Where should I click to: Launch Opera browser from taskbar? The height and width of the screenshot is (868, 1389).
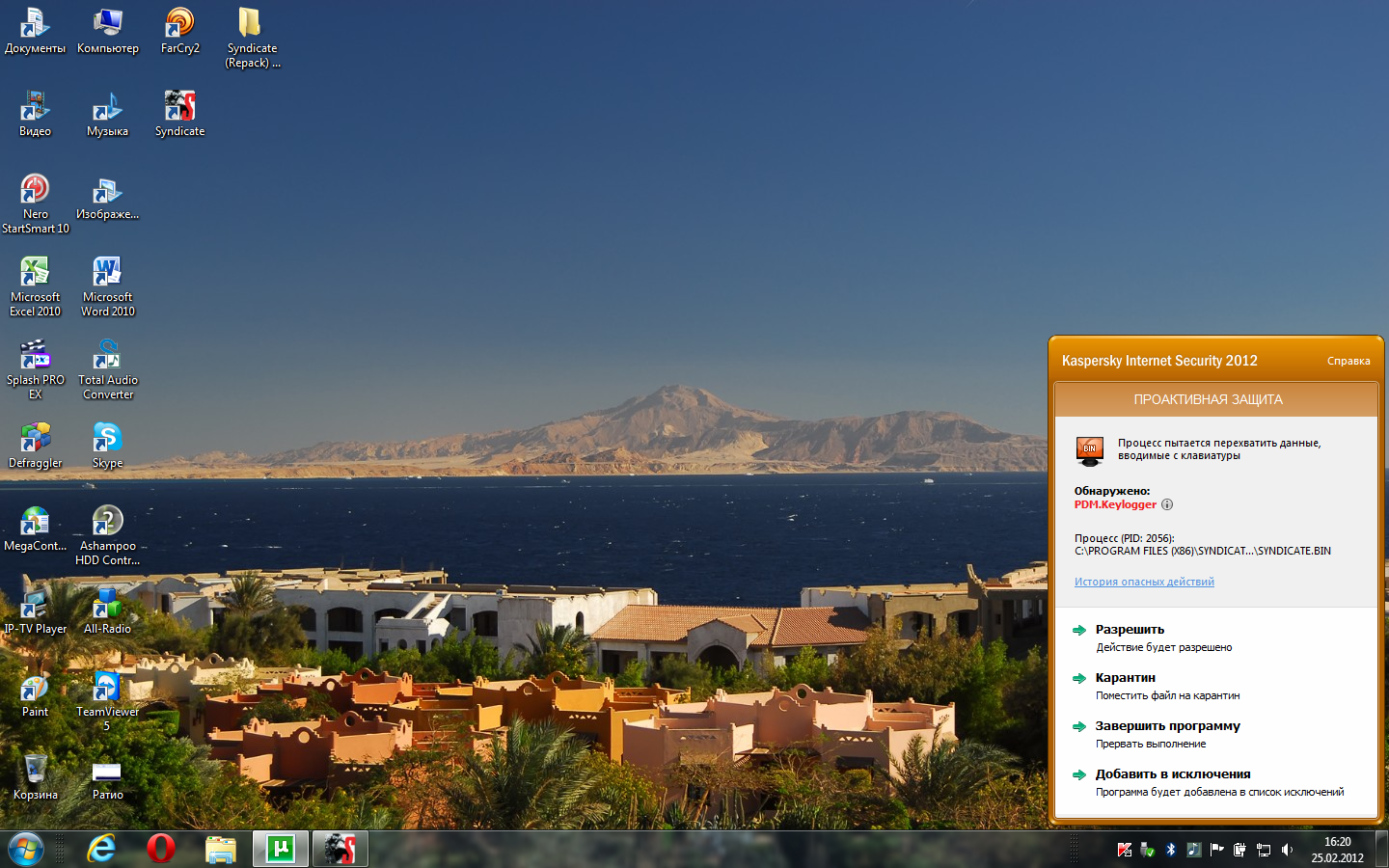tap(161, 849)
